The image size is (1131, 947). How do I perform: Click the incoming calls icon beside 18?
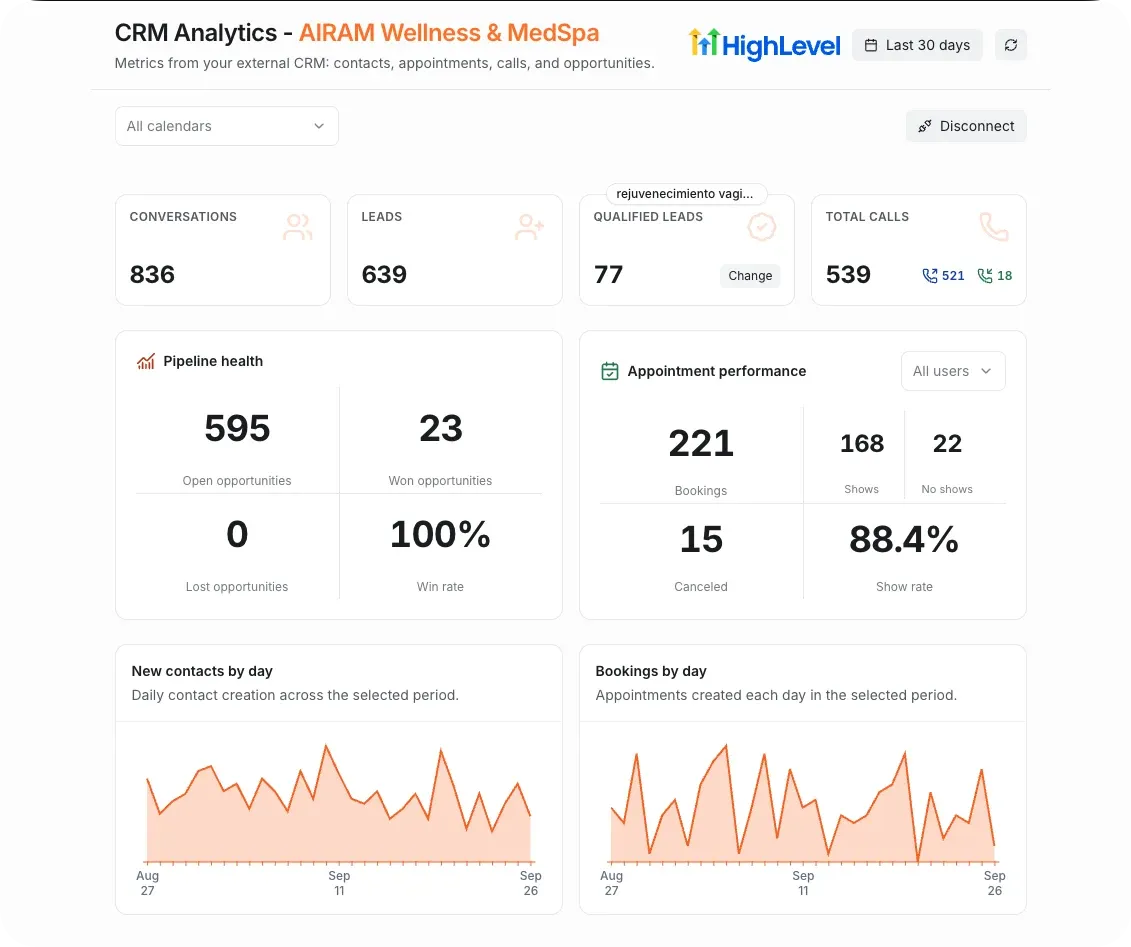[x=985, y=276]
